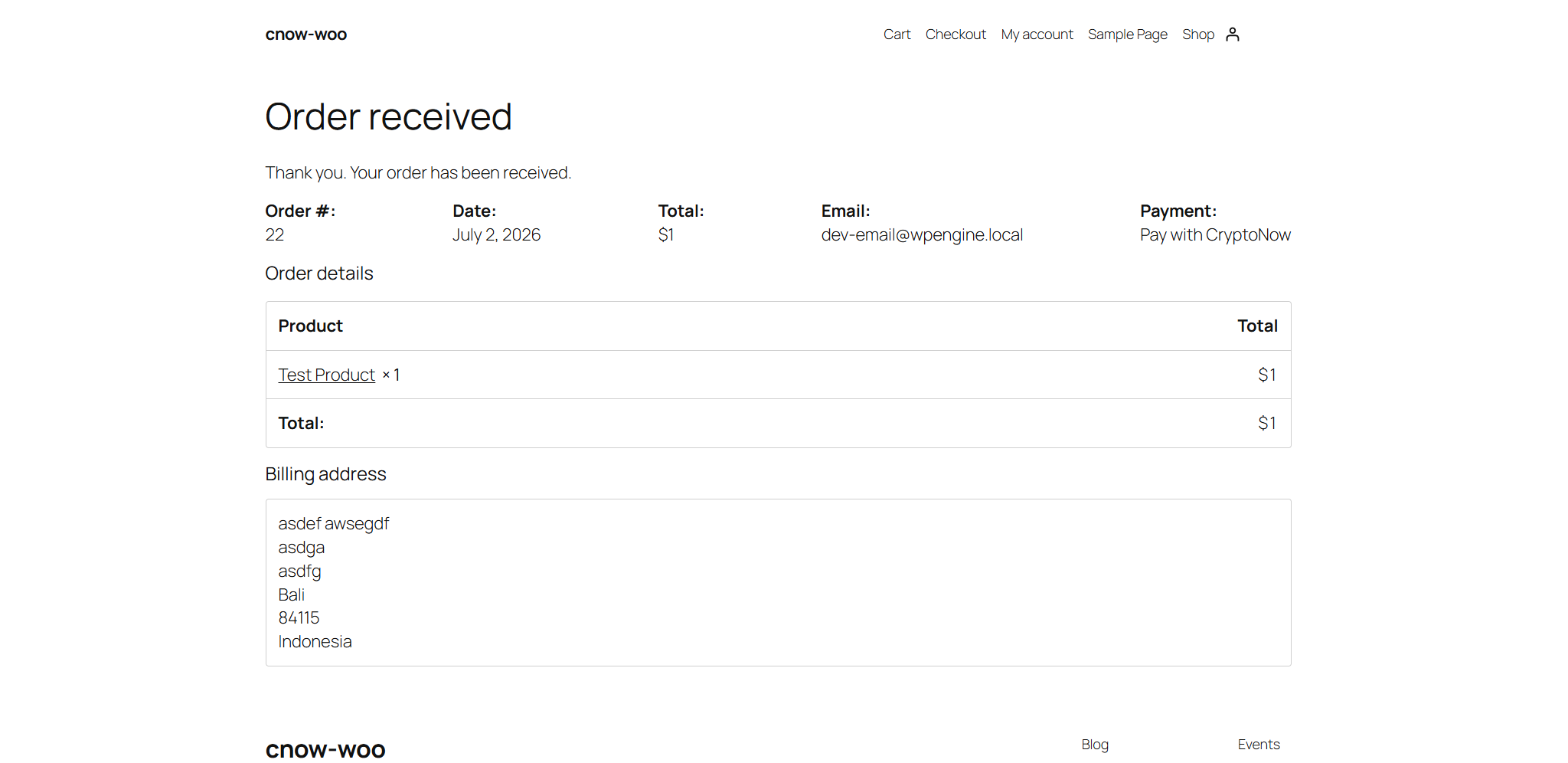
Task: Click the Payment: label
Action: 1178,211
